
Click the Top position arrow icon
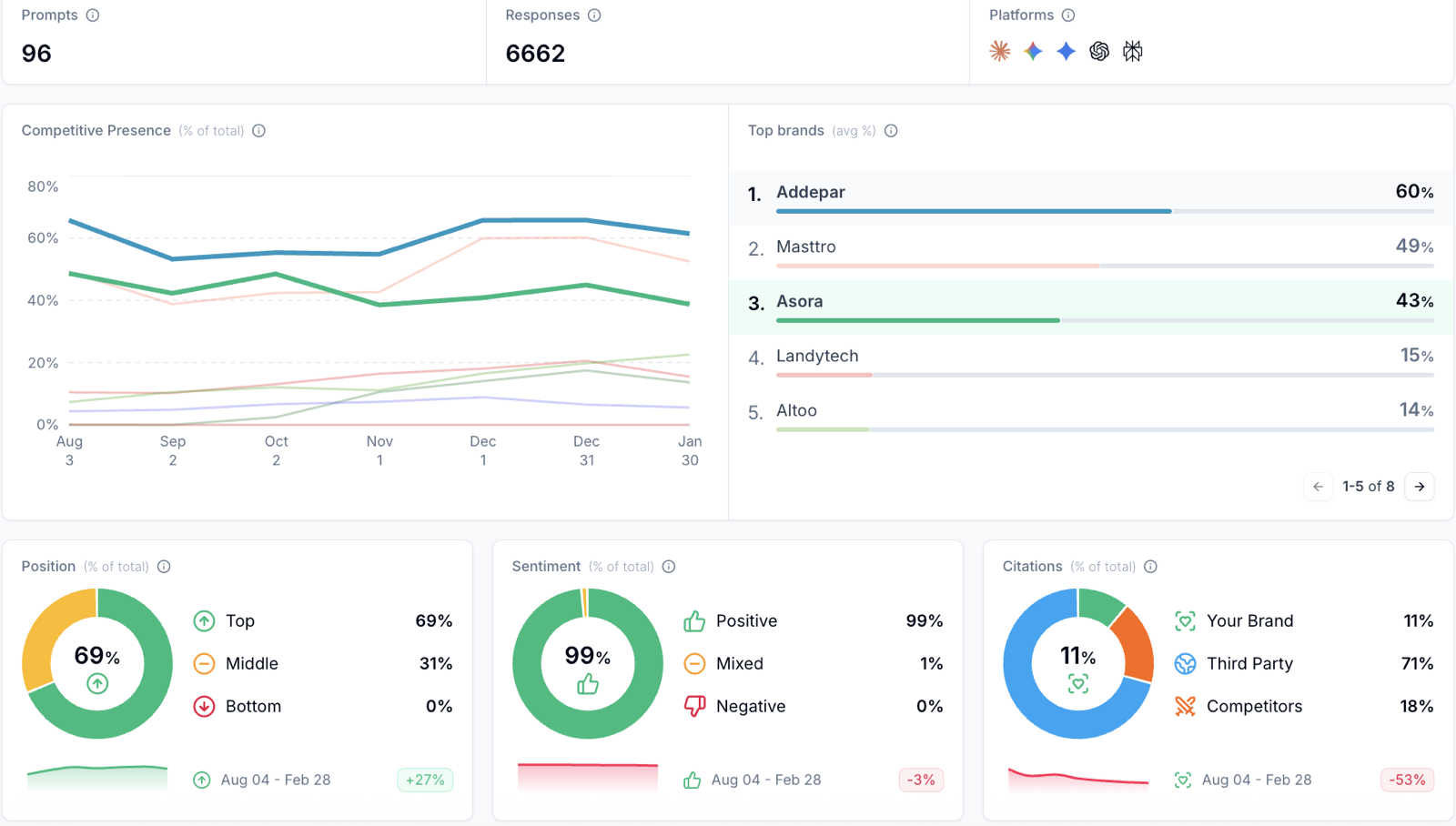tap(204, 621)
